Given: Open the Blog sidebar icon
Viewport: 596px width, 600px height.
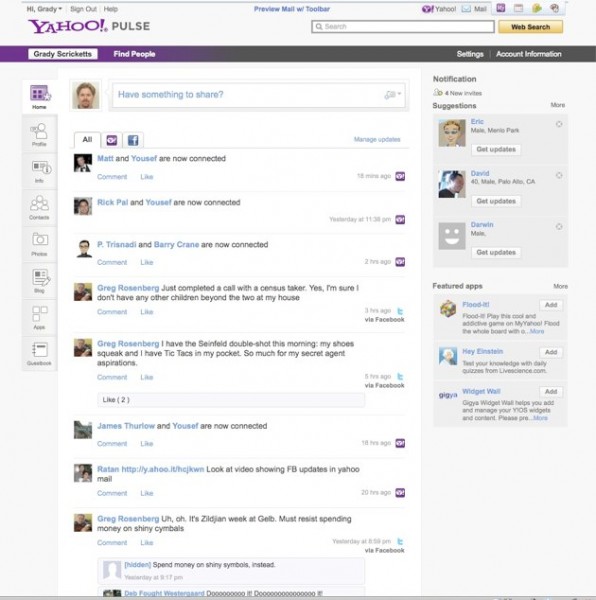Looking at the screenshot, I should tap(39, 280).
